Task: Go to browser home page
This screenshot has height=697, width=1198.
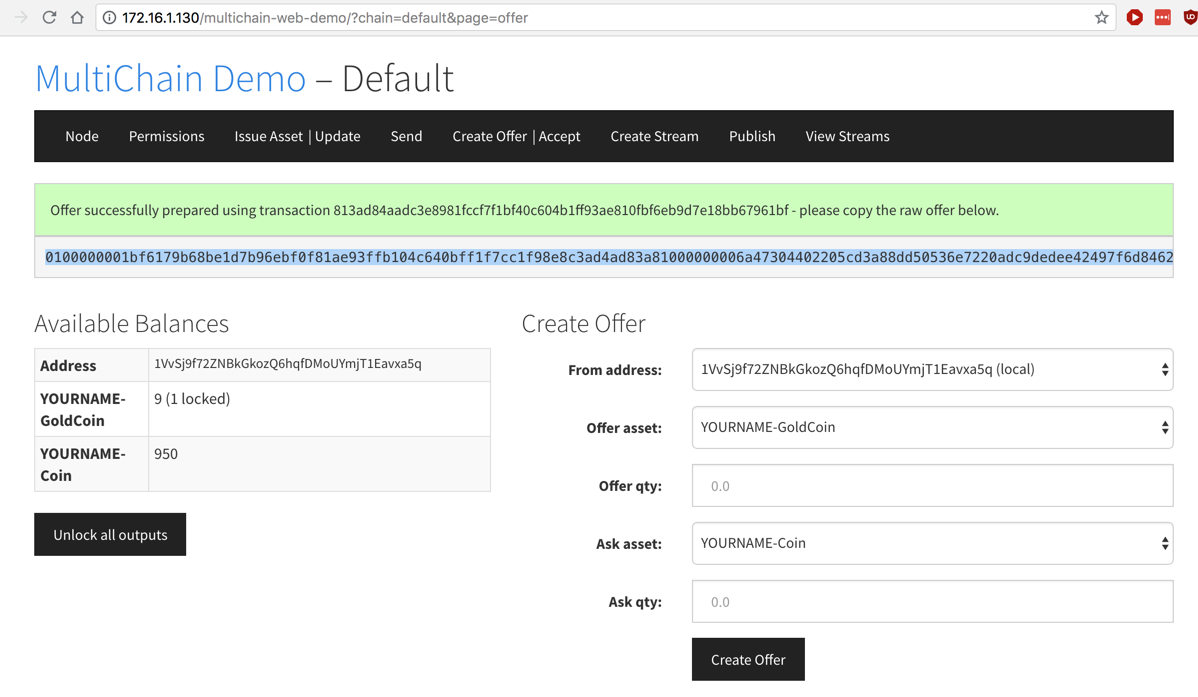Action: tap(77, 17)
